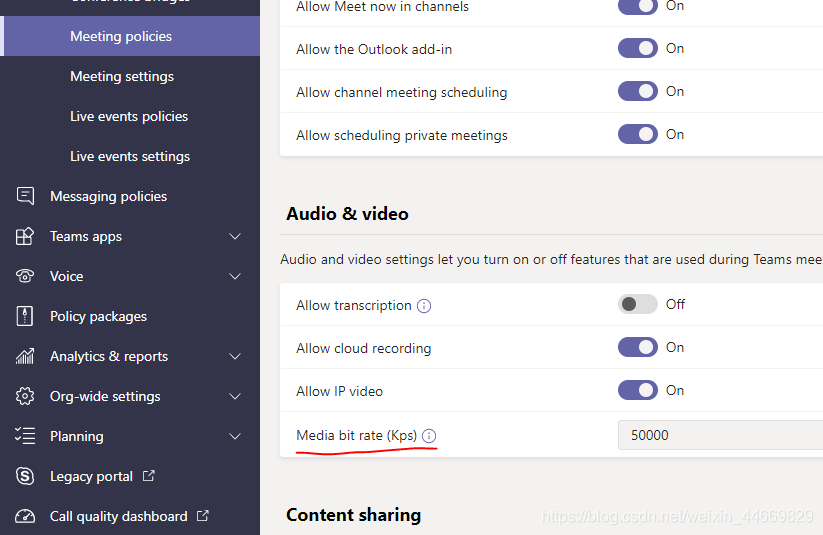Expand the Voice section chevron
Viewport: 823px width, 535px height.
(235, 276)
